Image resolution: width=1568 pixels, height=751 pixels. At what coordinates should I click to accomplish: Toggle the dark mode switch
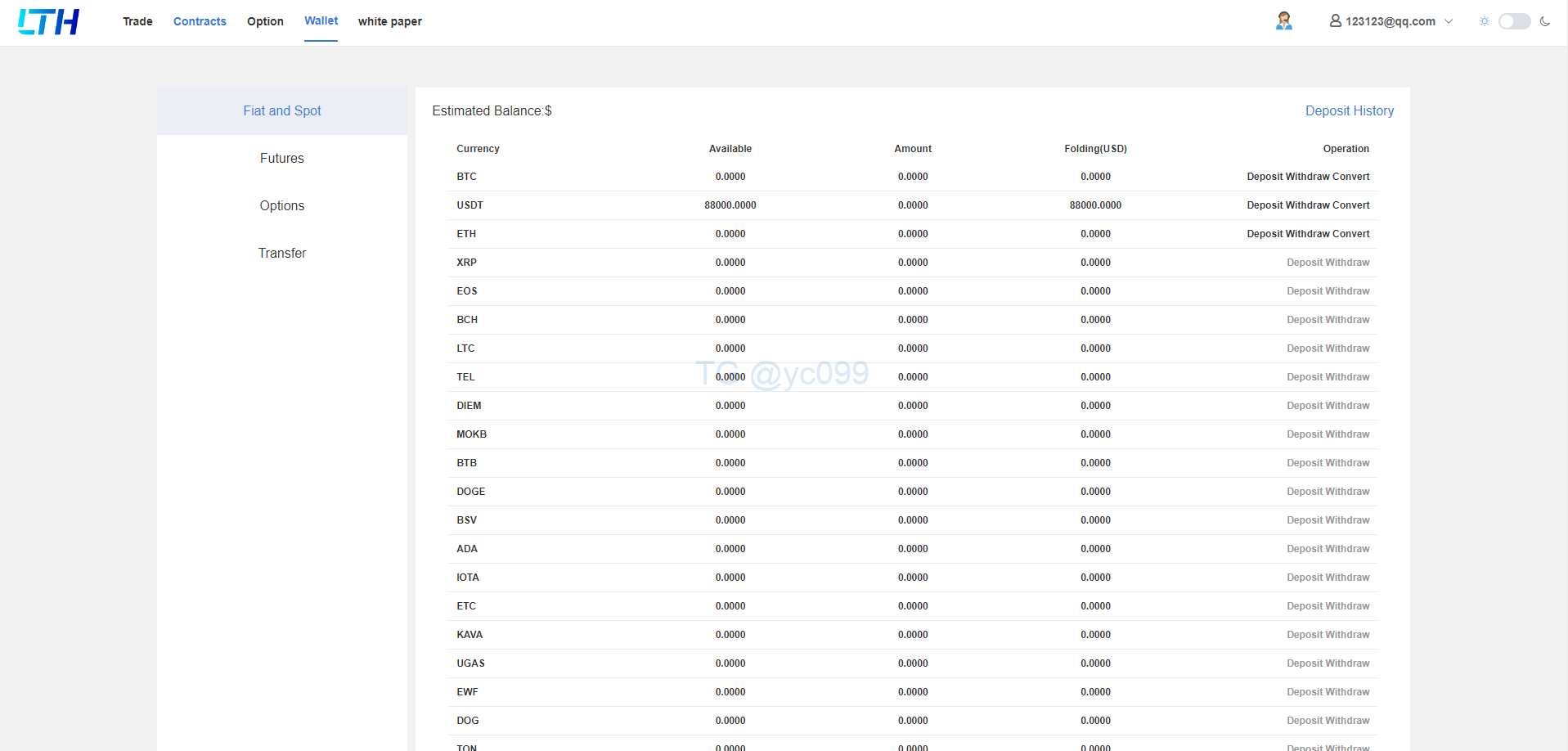tap(1514, 21)
